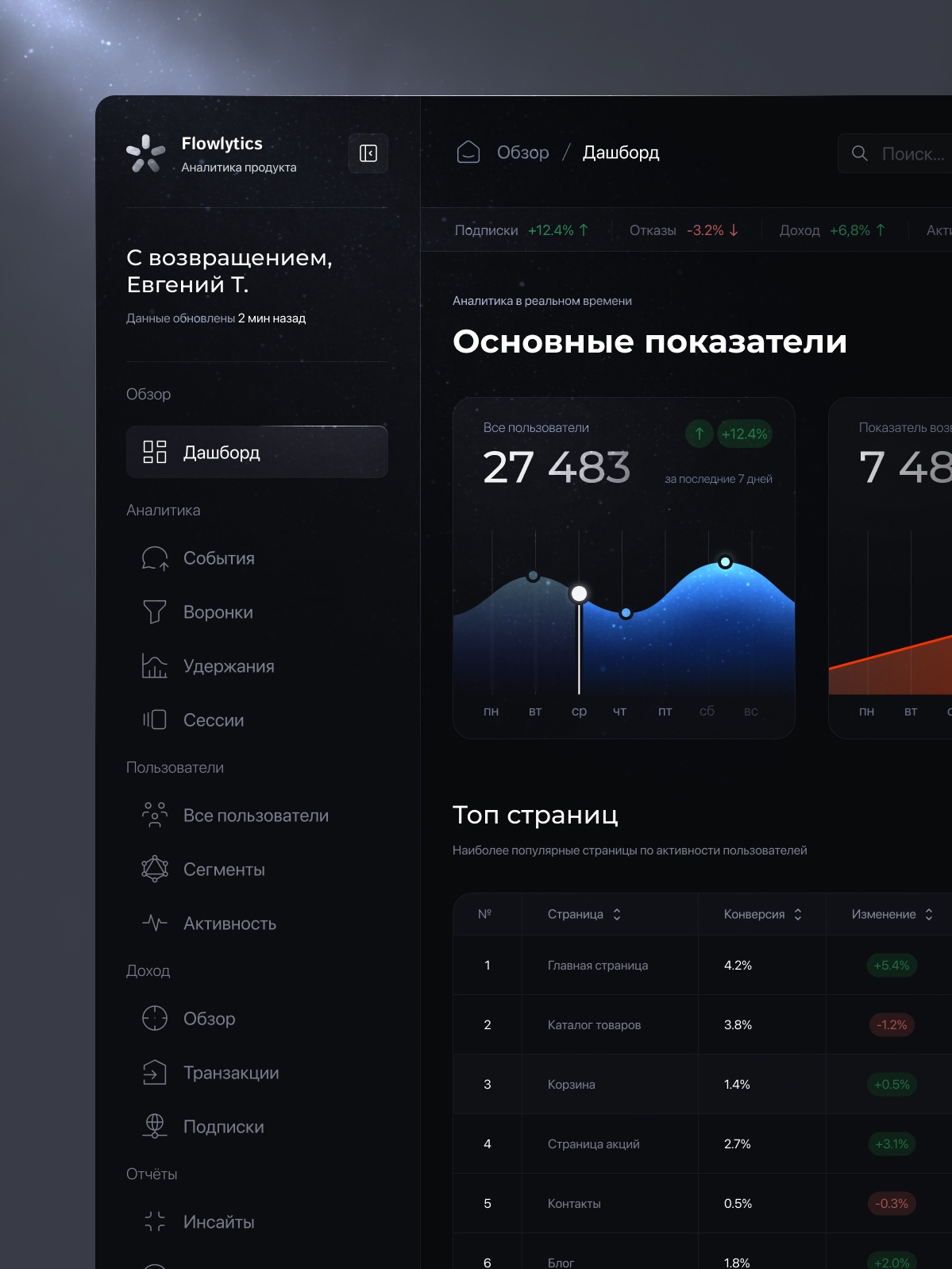The height and width of the screenshot is (1269, 952).
Task: Click the Доход Обзор crosshair circle icon
Action: click(x=155, y=1019)
